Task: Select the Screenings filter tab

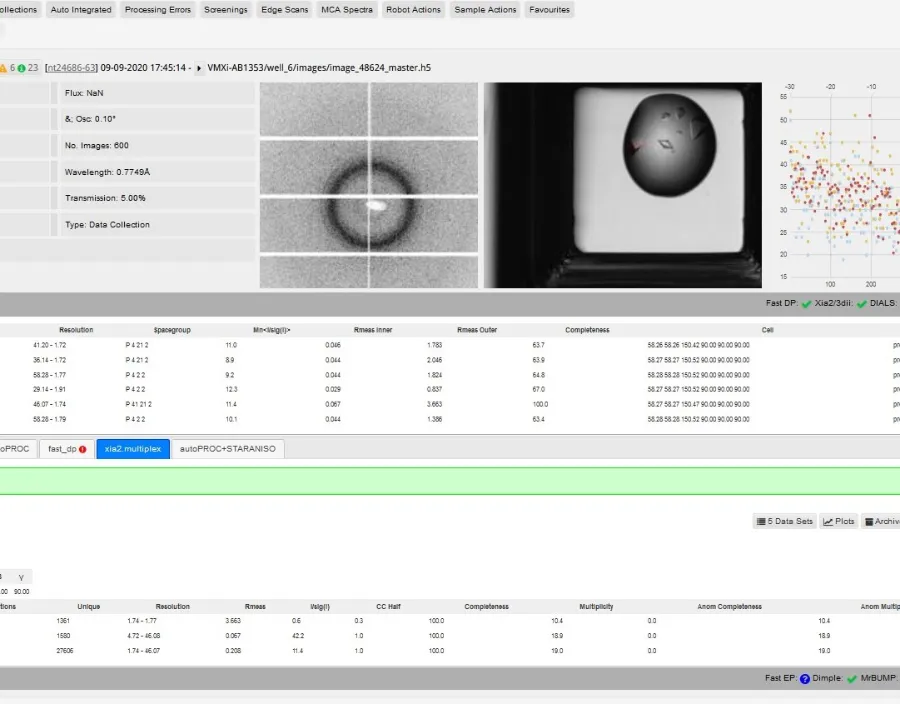Action: [x=226, y=10]
